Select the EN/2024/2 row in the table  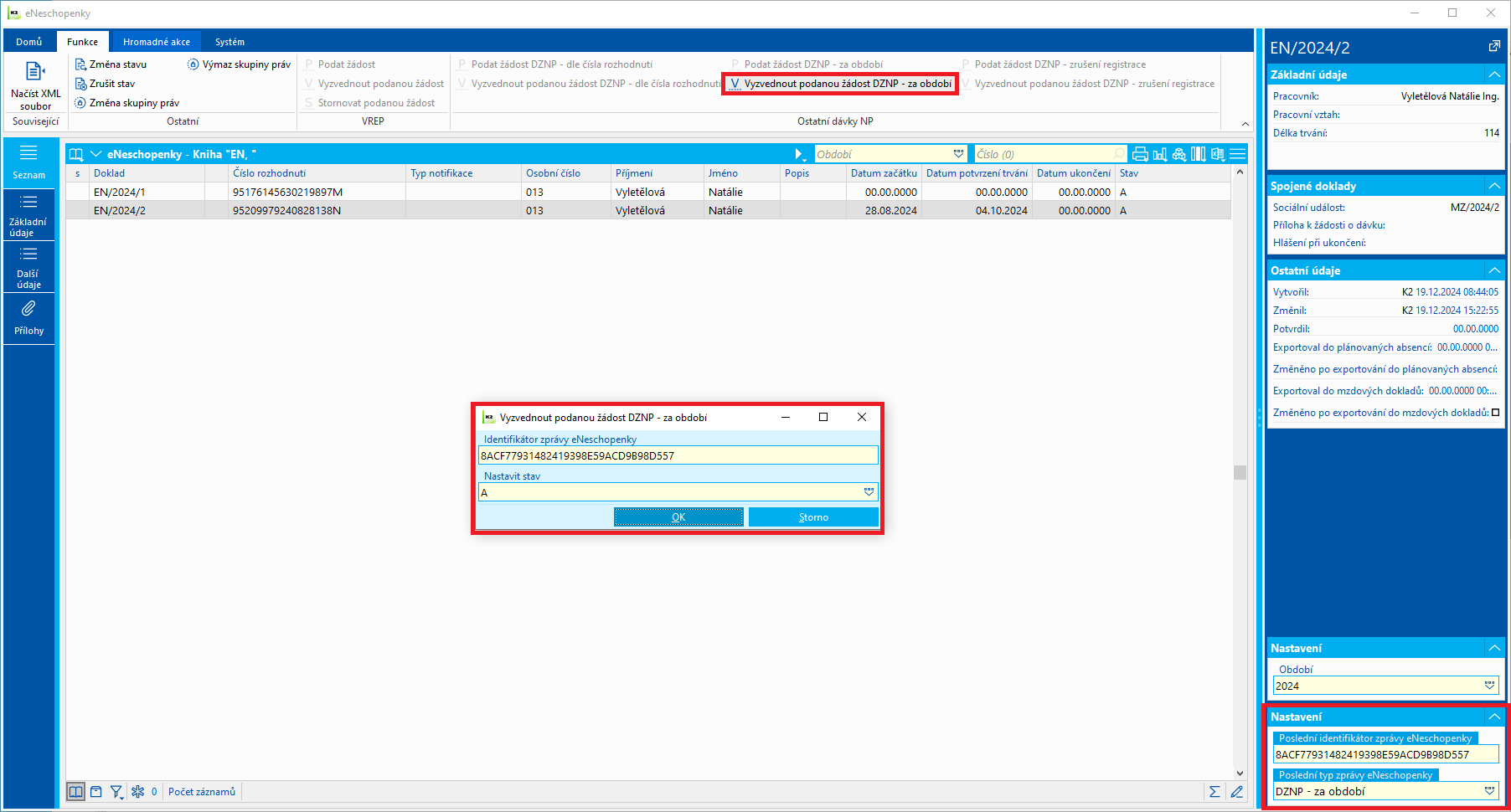point(648,210)
